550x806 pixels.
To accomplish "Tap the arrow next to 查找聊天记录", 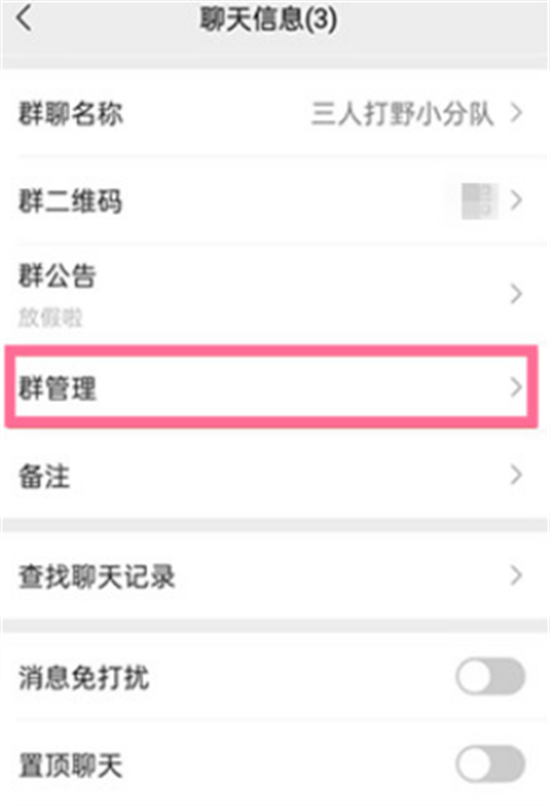I will pyautogui.click(x=516, y=576).
